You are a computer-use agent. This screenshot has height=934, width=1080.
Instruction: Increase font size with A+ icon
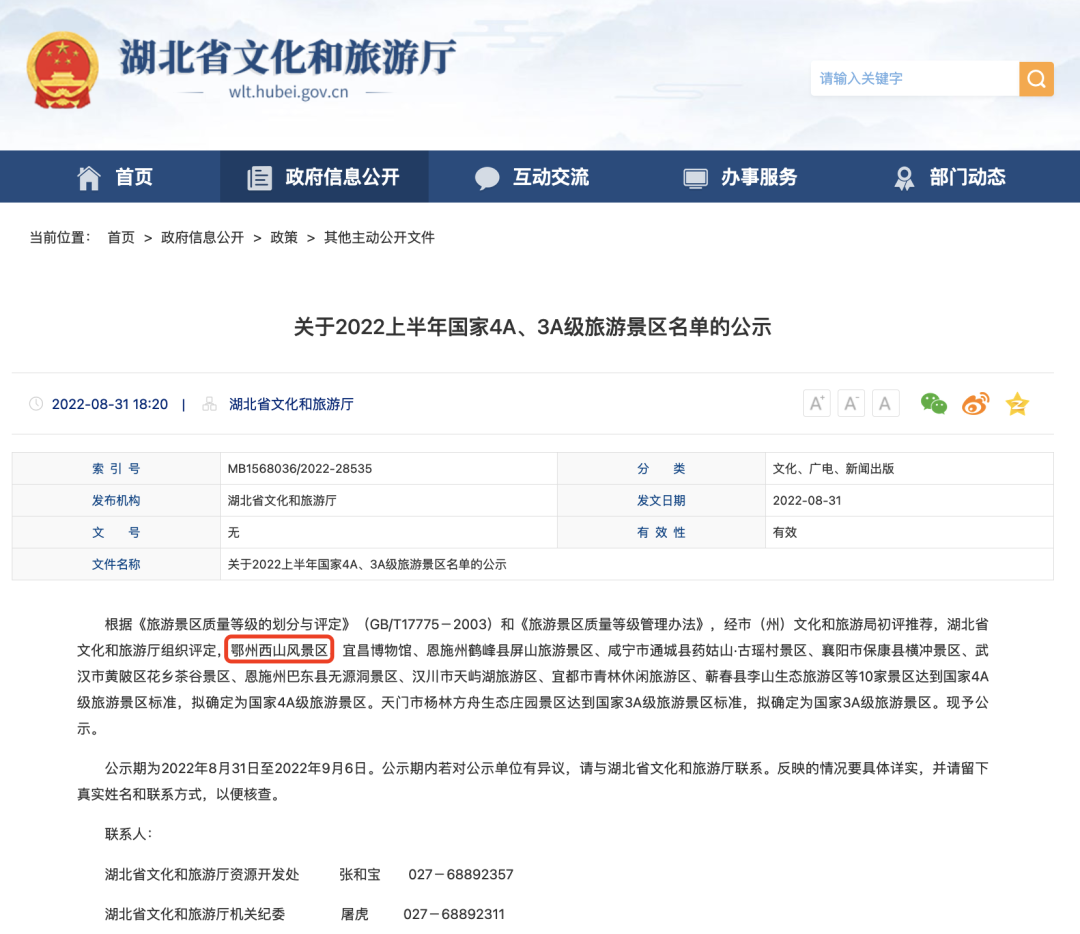click(x=817, y=404)
